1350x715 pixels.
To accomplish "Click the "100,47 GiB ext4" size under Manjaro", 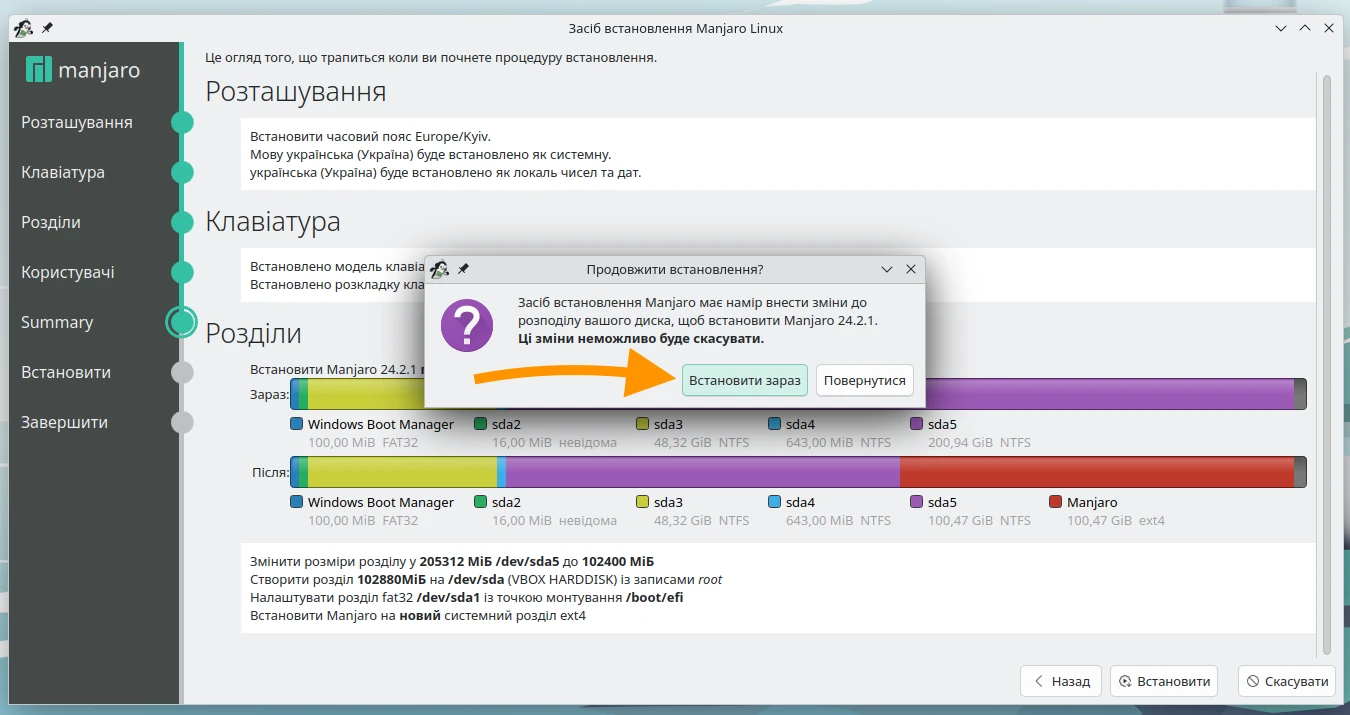I will point(1116,520).
